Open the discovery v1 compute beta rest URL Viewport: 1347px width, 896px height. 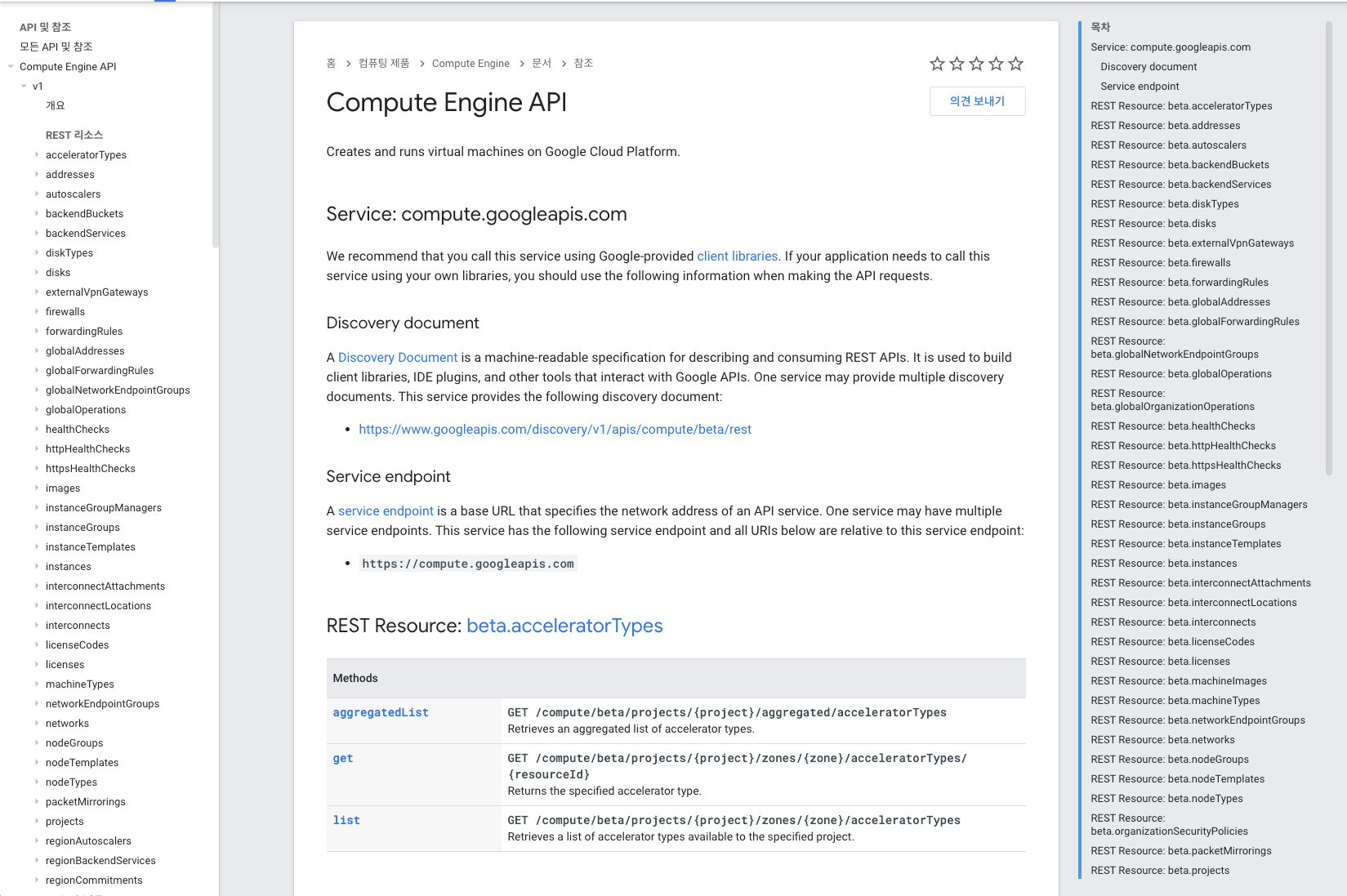tap(555, 430)
